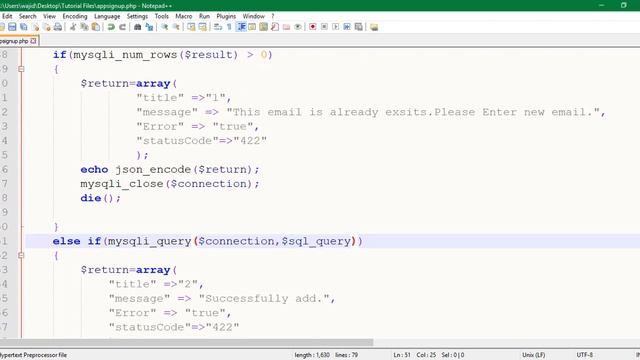Image resolution: width=640 pixels, height=360 pixels.
Task: Click the last toolbar icon after macros
Action: [x=374, y=27]
